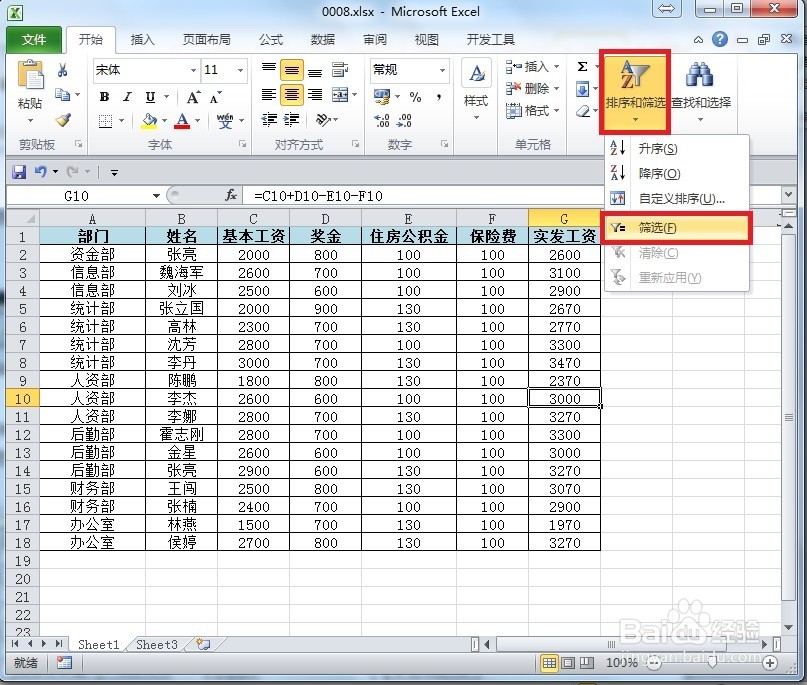
Task: Click the zoom slider handle
Action: coord(712,662)
